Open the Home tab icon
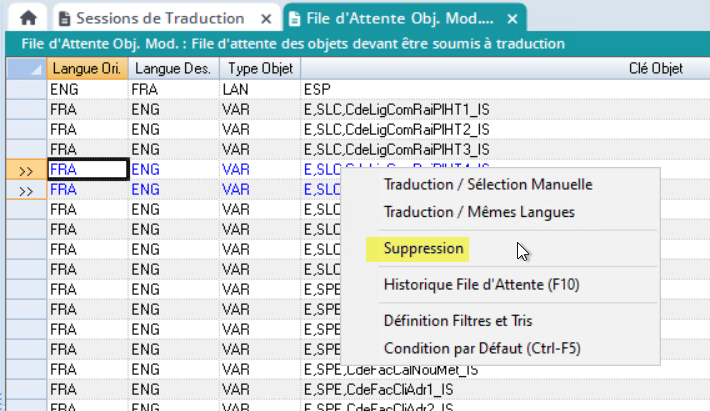Screen dimensions: 710x411 tap(29, 18)
